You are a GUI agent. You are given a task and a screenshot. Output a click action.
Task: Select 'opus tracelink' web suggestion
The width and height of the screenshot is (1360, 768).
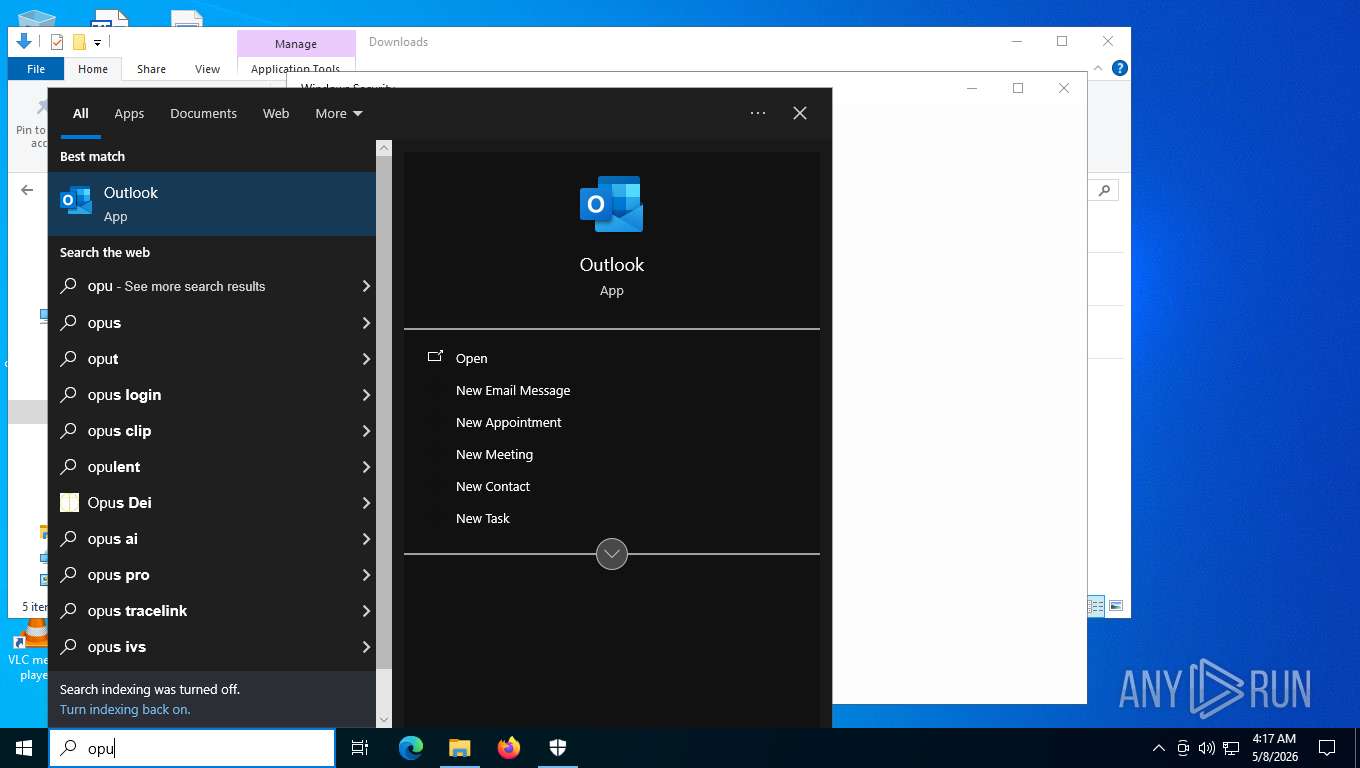(x=212, y=611)
